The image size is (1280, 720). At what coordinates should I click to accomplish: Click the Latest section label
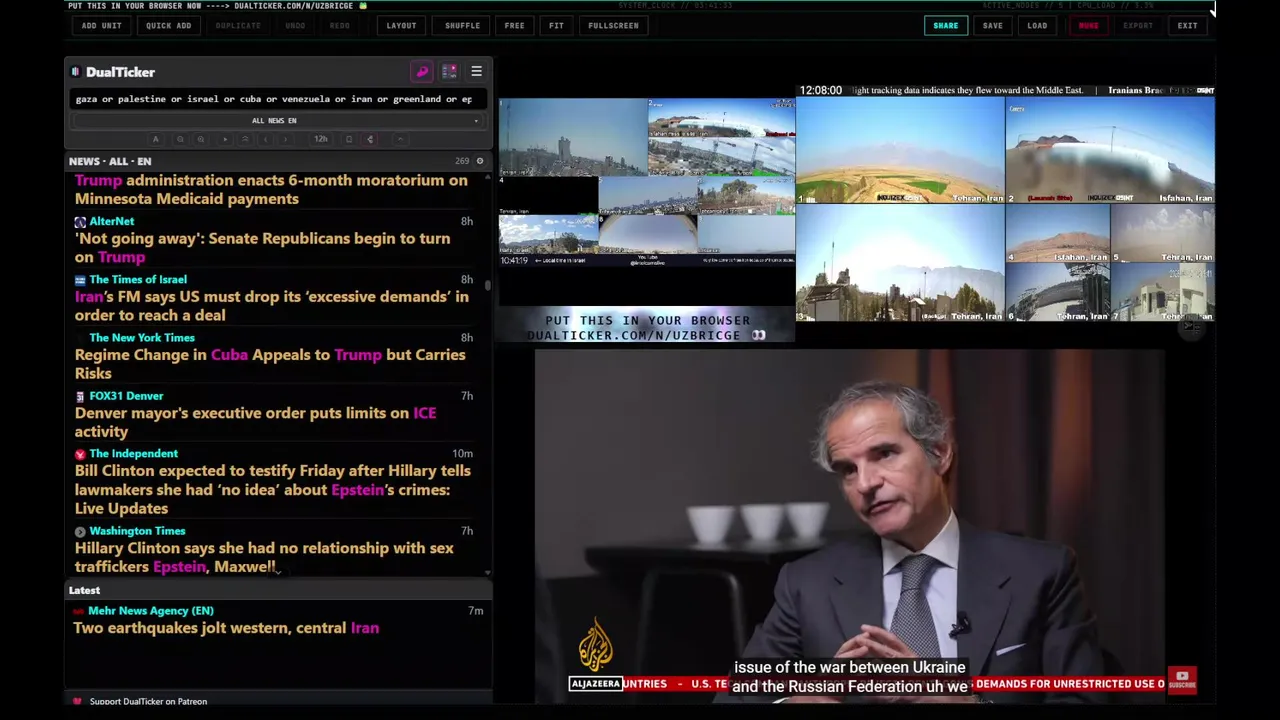tap(84, 590)
